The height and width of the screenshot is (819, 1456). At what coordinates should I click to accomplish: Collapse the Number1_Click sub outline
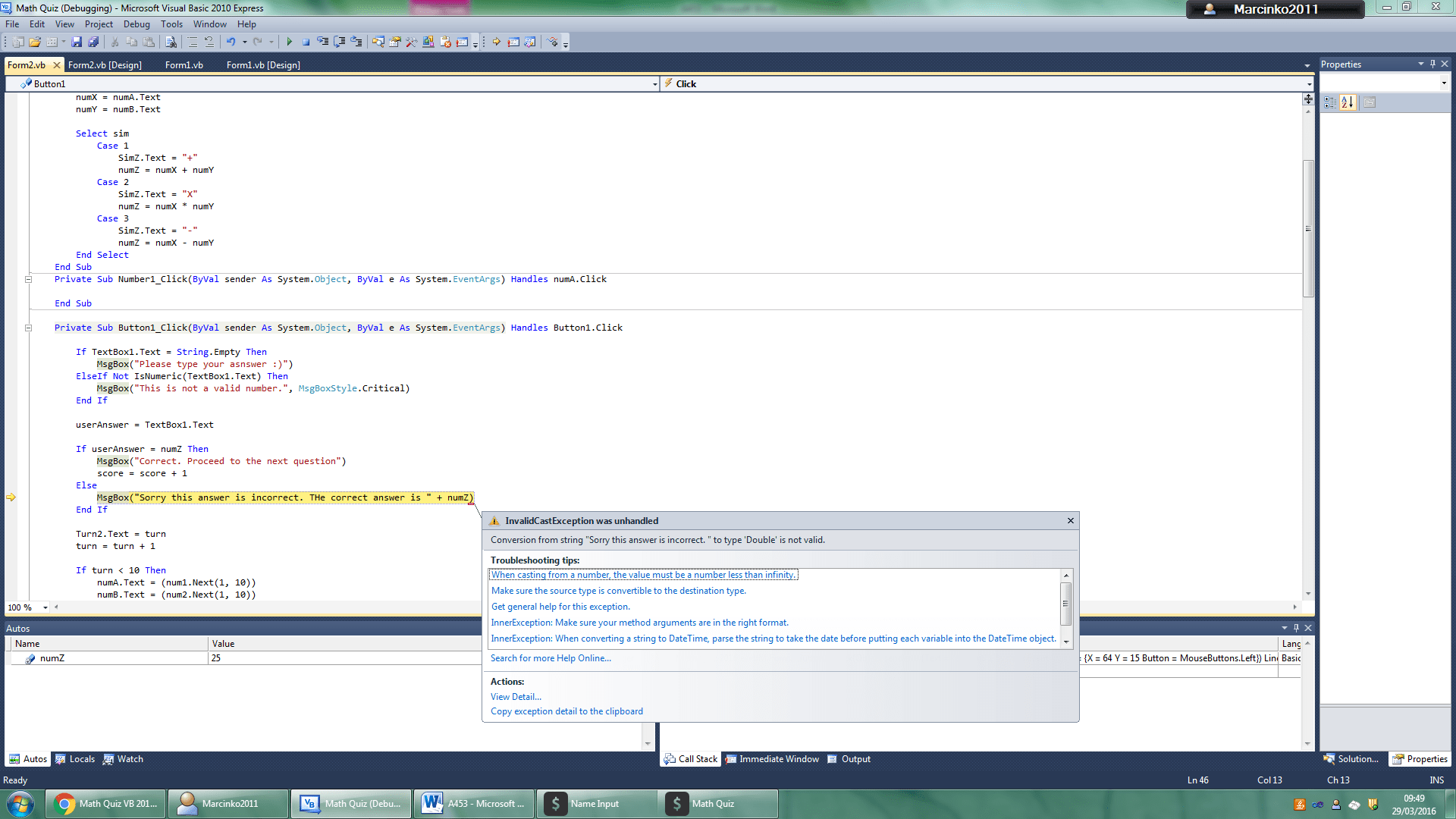click(28, 279)
